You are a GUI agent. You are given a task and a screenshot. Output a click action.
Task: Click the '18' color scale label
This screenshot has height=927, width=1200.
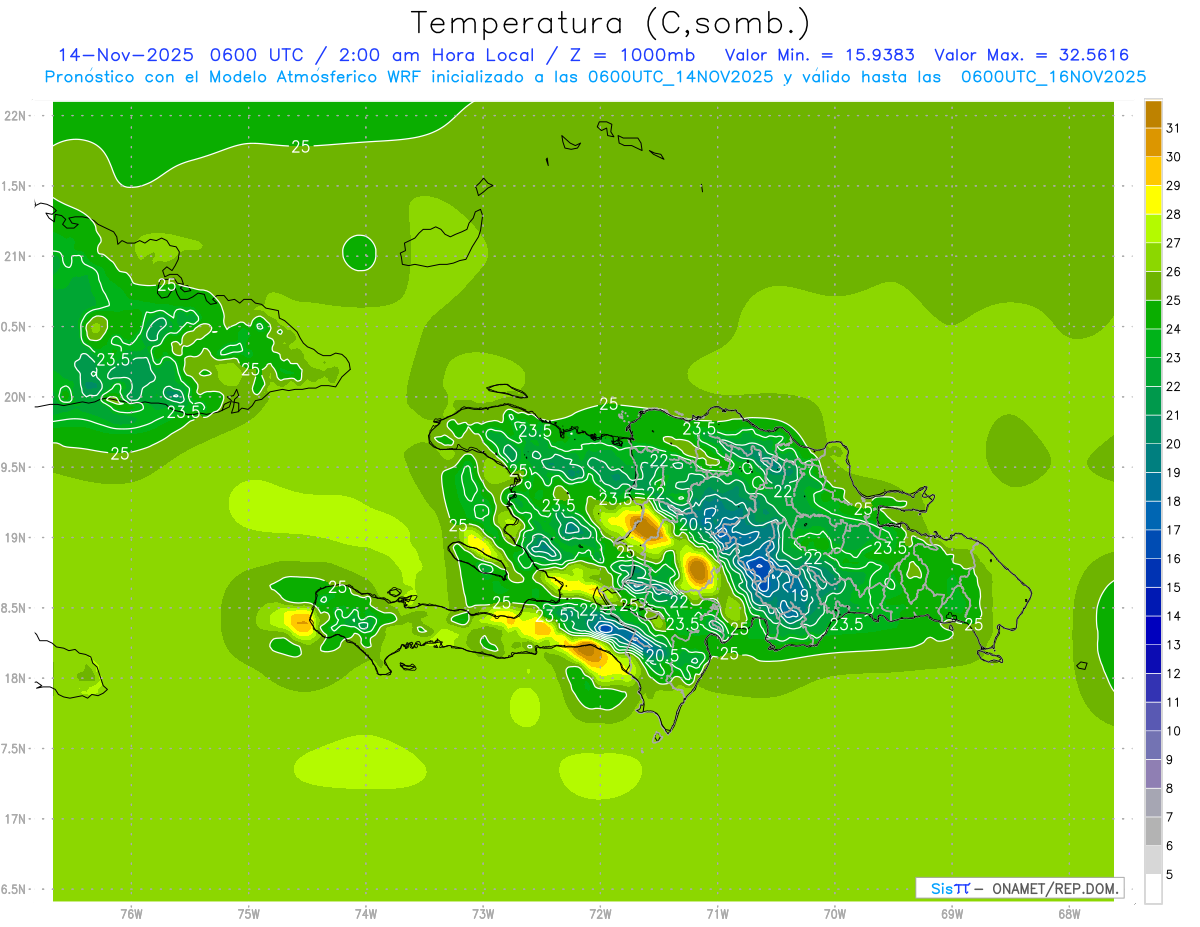point(1173,501)
